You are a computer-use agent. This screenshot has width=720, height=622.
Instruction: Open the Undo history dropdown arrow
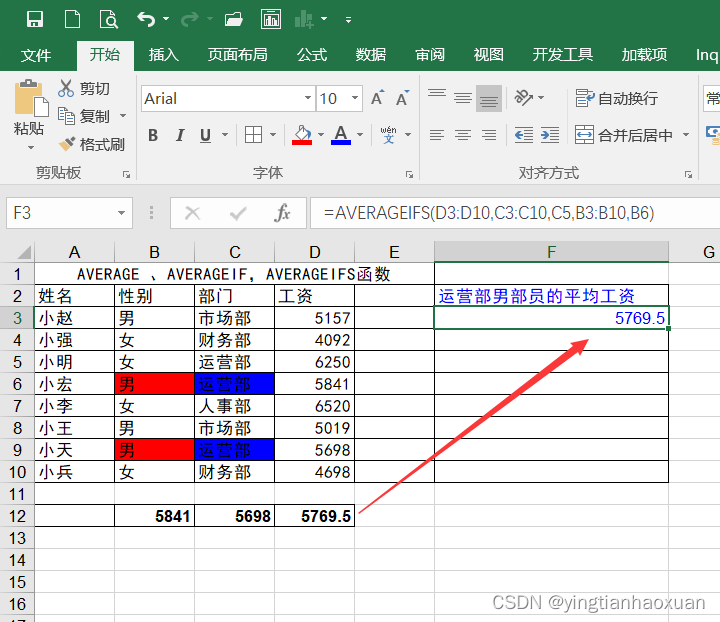click(x=166, y=19)
